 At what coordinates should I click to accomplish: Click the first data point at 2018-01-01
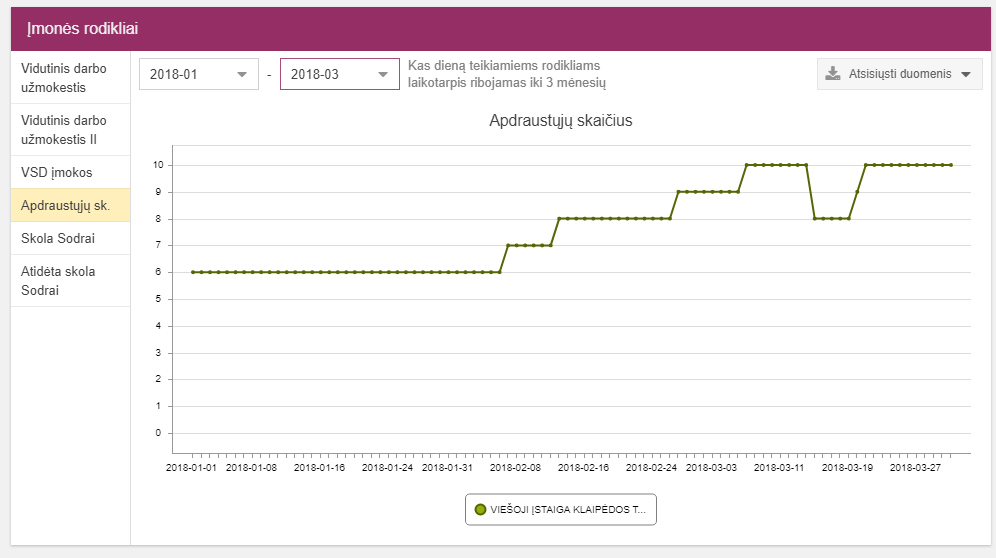point(193,272)
